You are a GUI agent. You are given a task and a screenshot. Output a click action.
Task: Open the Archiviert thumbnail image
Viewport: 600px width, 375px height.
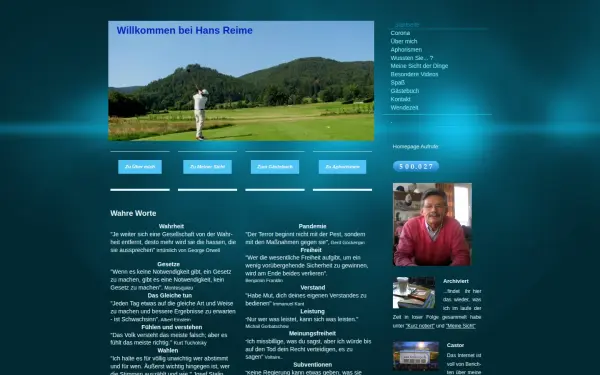(414, 293)
